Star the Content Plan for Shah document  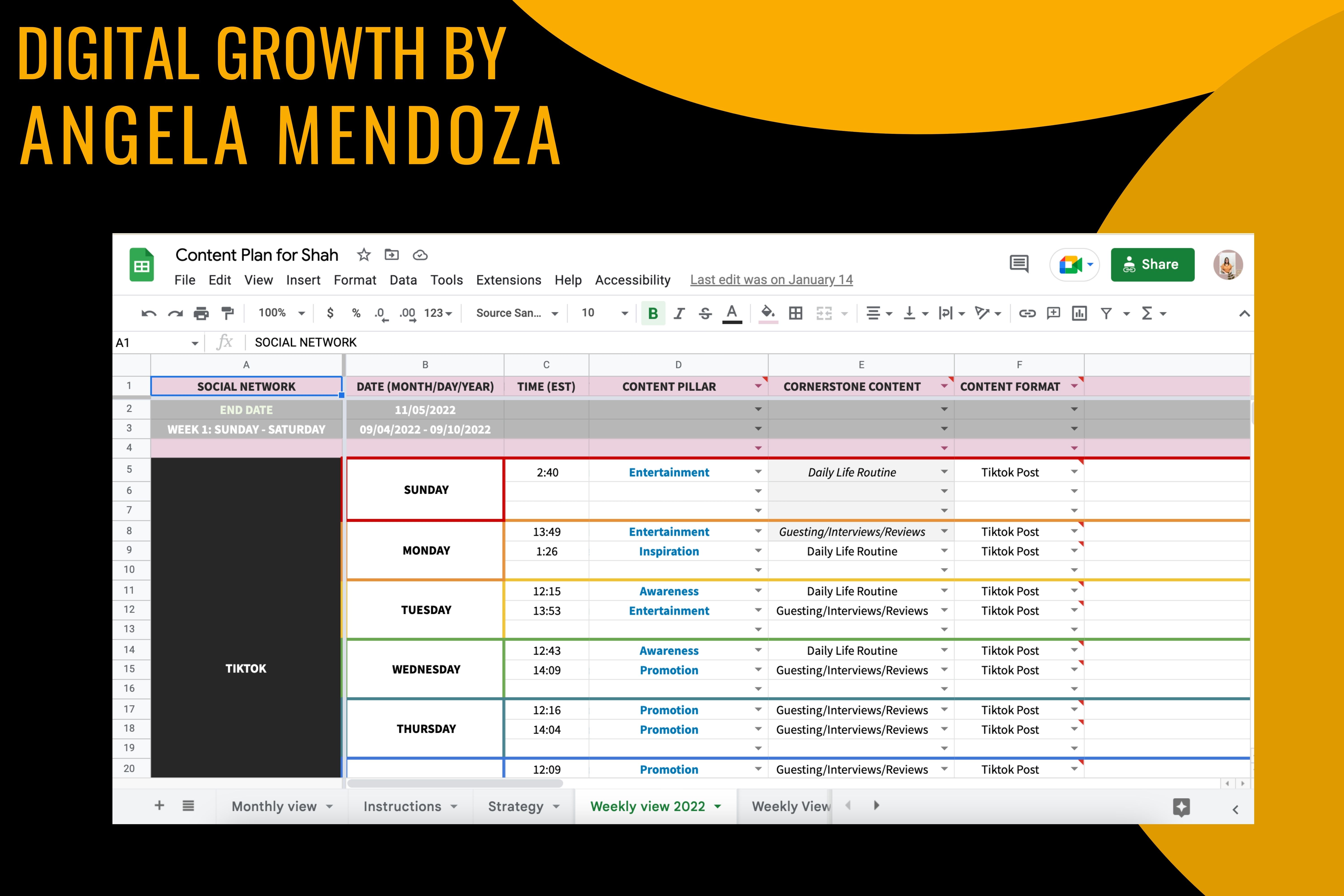click(x=364, y=255)
